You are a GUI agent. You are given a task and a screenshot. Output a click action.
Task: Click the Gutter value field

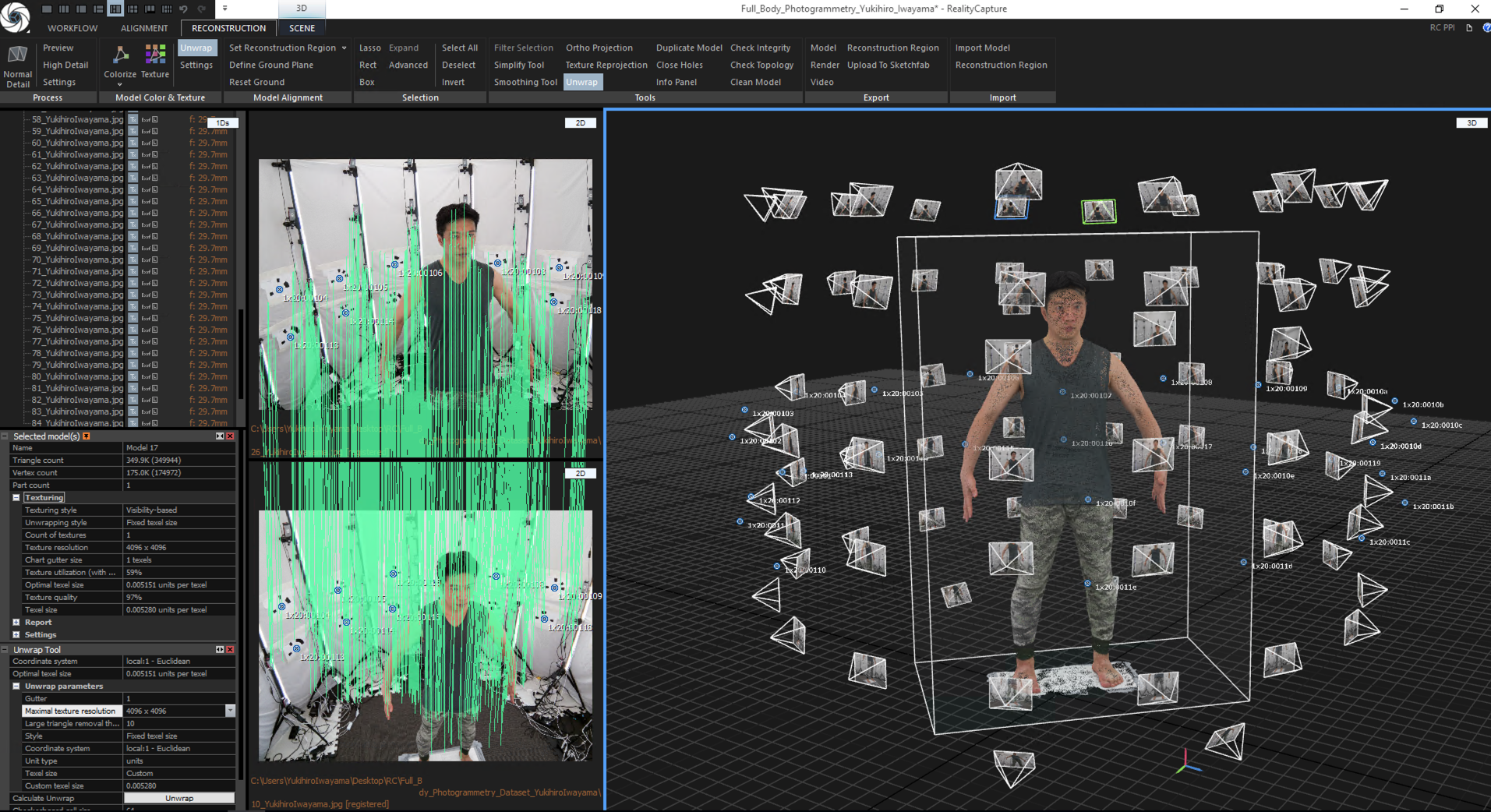(x=180, y=698)
